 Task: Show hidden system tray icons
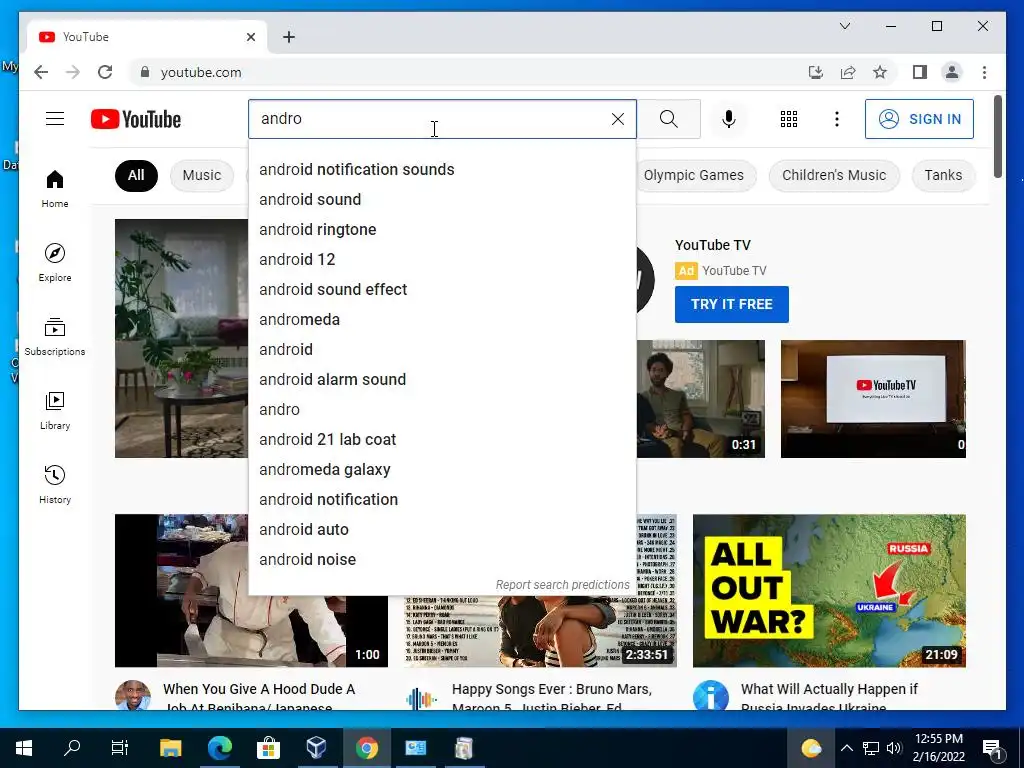click(846, 748)
